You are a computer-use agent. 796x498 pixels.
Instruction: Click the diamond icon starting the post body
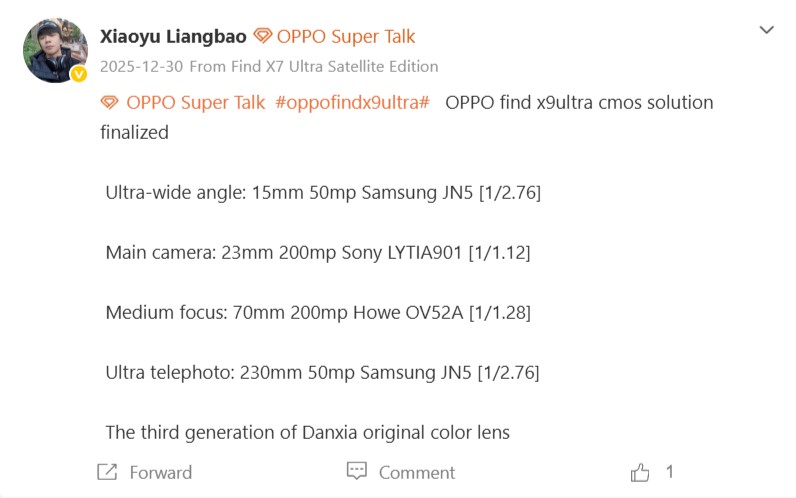tap(110, 102)
